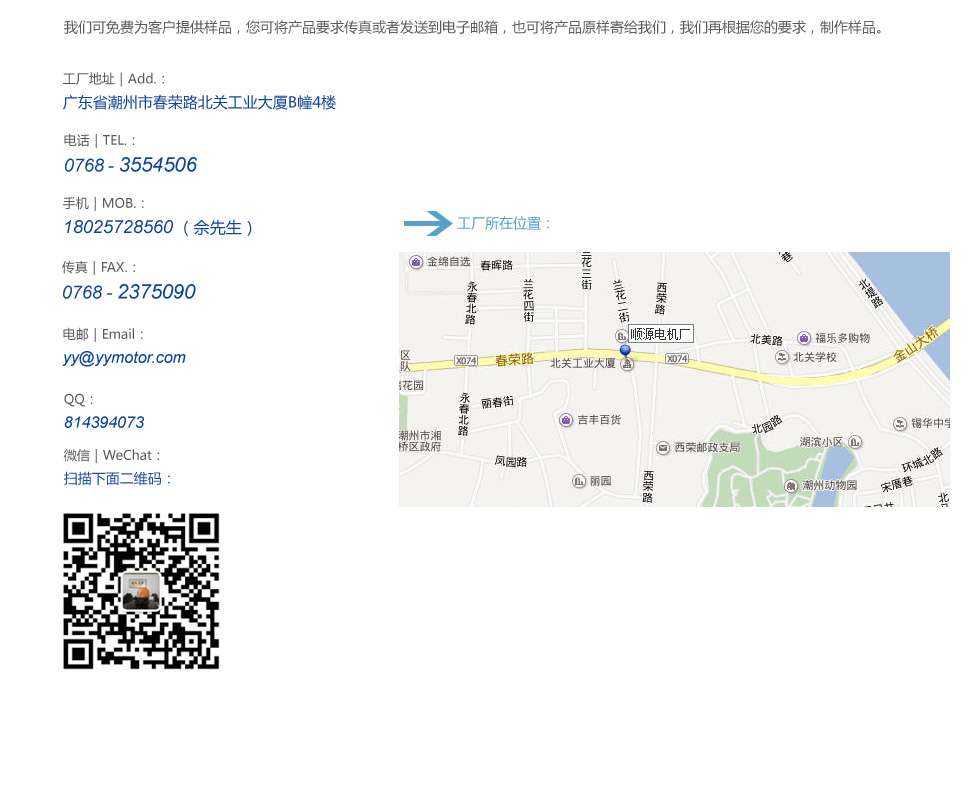Click the 丽春街 street label on the map
Image resolution: width=980 pixels, height=800 pixels.
498,402
